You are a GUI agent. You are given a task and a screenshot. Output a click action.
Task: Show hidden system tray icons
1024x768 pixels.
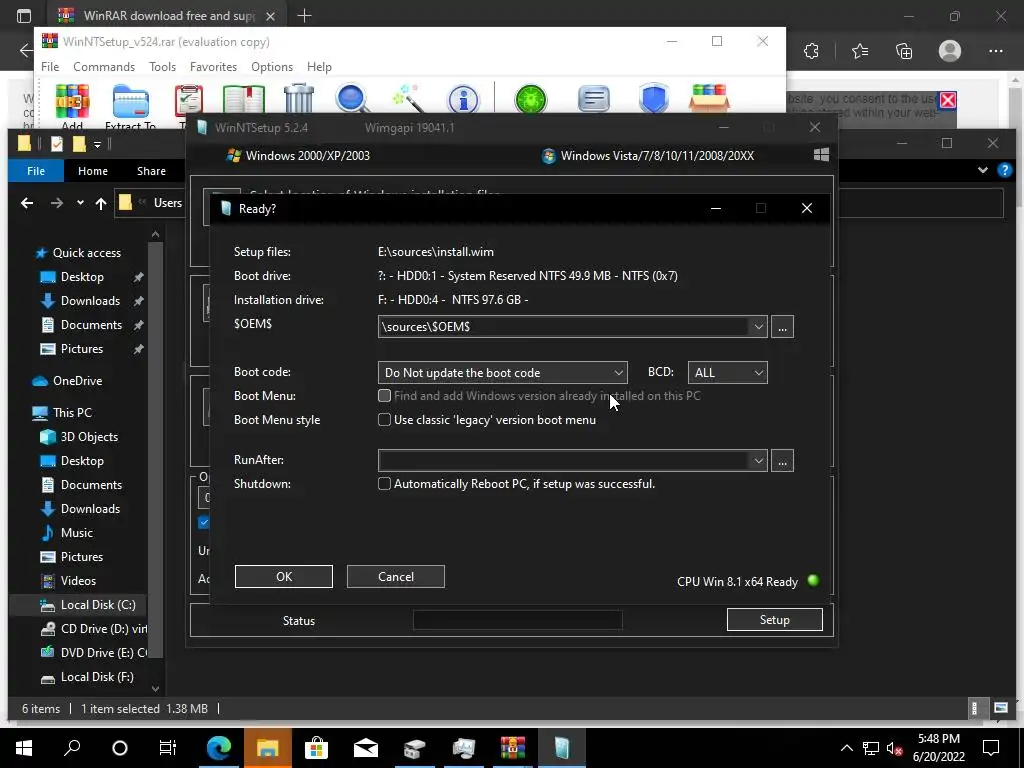click(846, 748)
